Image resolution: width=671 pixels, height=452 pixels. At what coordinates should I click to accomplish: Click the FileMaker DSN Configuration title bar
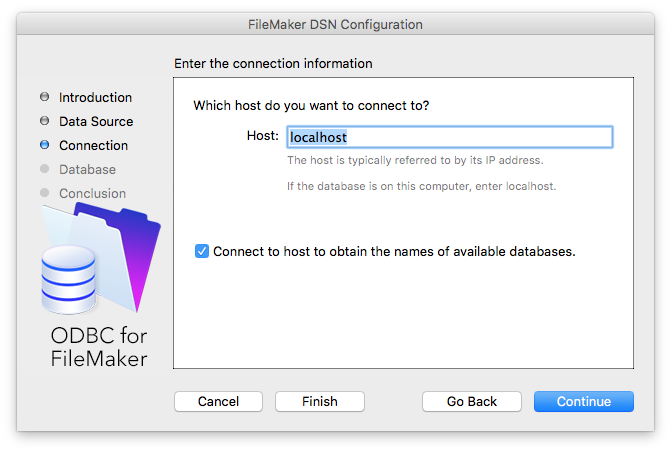tap(335, 24)
